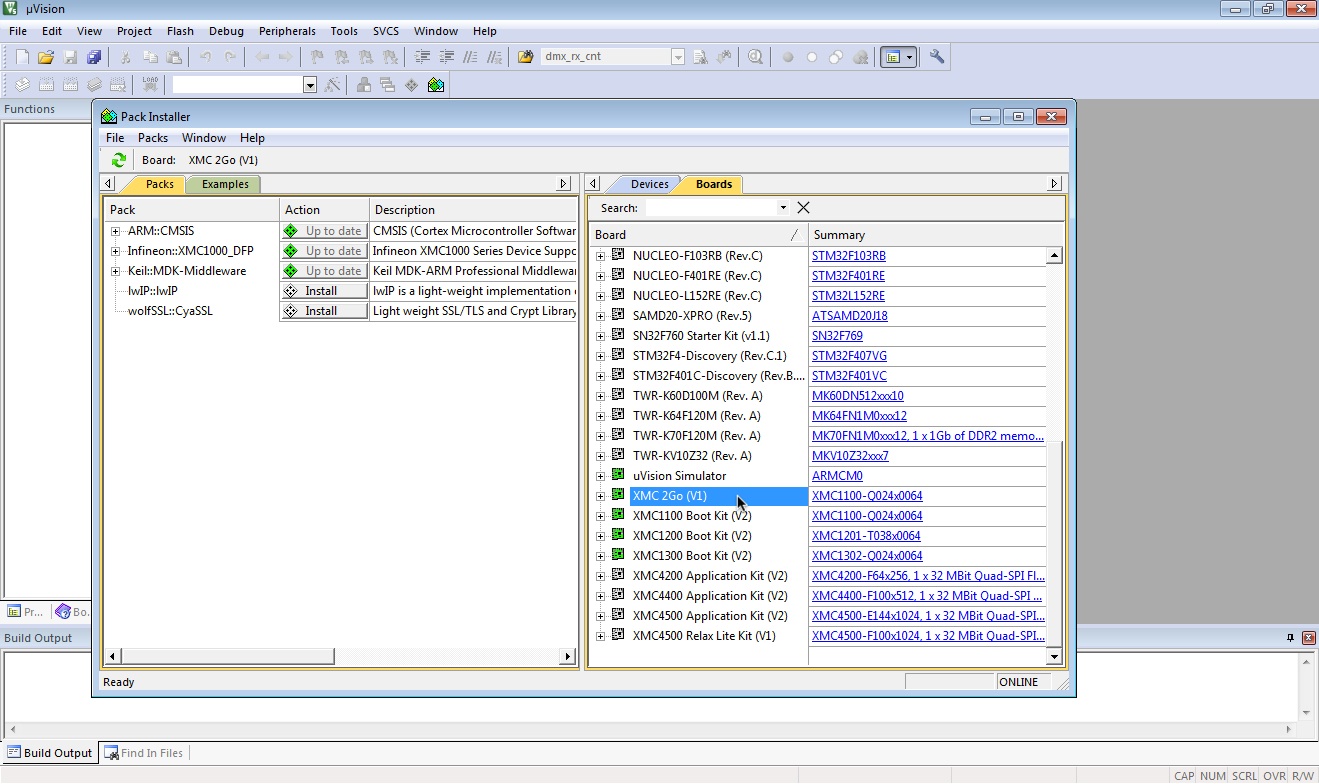This screenshot has height=784, width=1319.
Task: Expand the Keil::MDK-Middleware pack node
Action: [x=116, y=271]
